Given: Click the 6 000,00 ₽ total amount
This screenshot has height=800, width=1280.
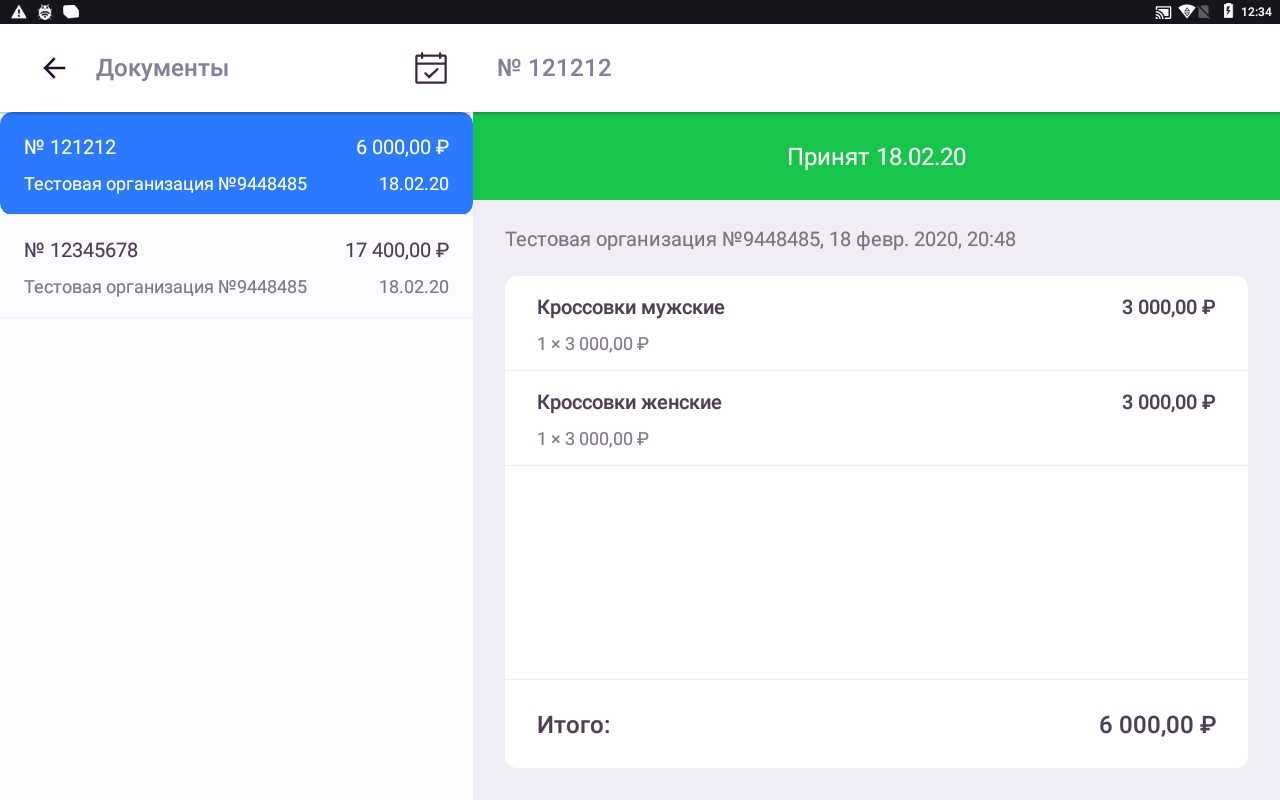Looking at the screenshot, I should coord(1157,725).
